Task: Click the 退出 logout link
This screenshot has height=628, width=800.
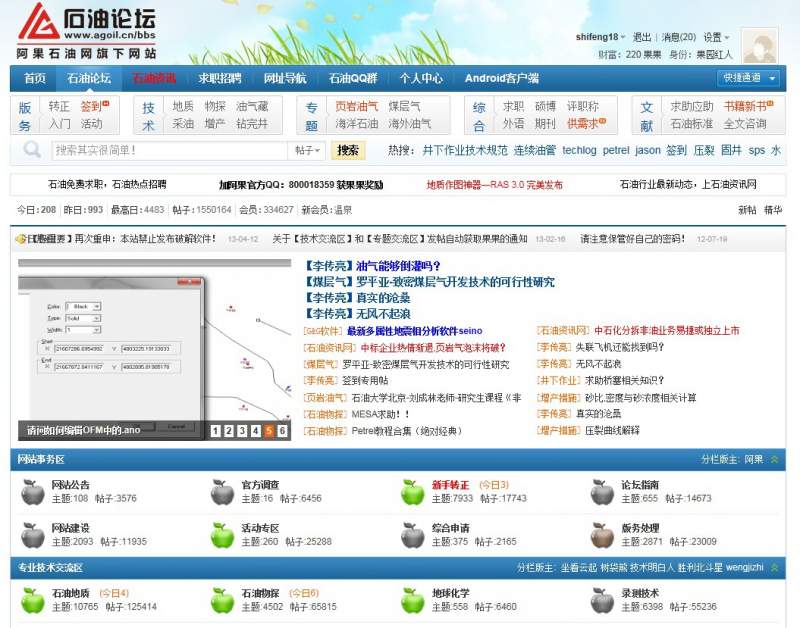Action: click(x=642, y=37)
